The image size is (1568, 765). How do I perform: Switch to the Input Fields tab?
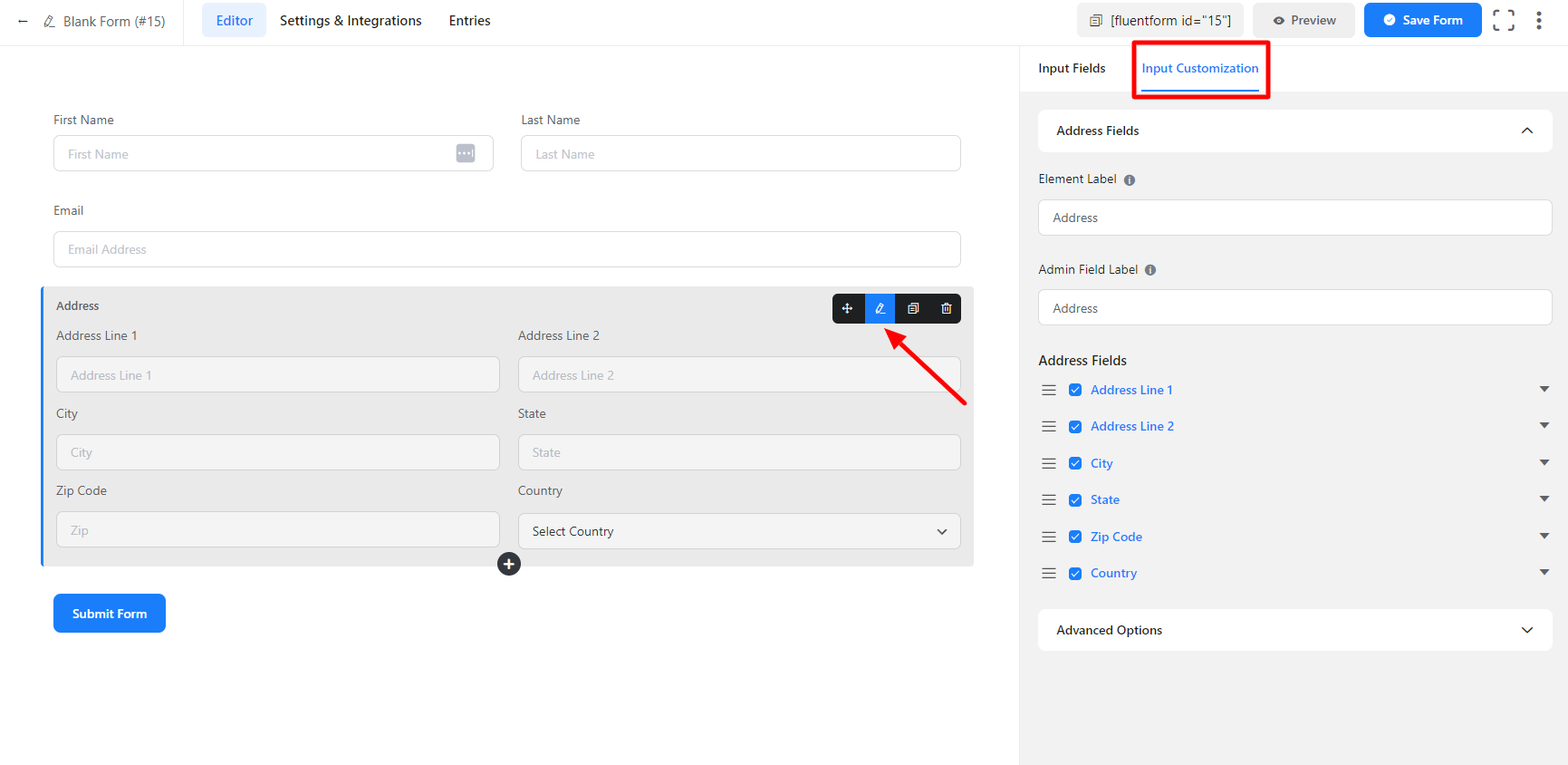(x=1072, y=68)
